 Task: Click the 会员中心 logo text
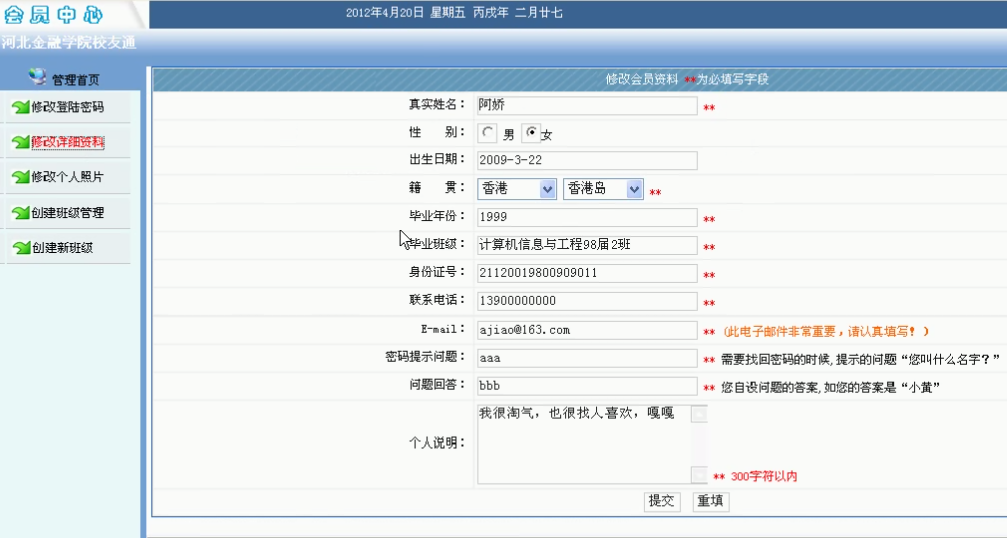tap(54, 15)
